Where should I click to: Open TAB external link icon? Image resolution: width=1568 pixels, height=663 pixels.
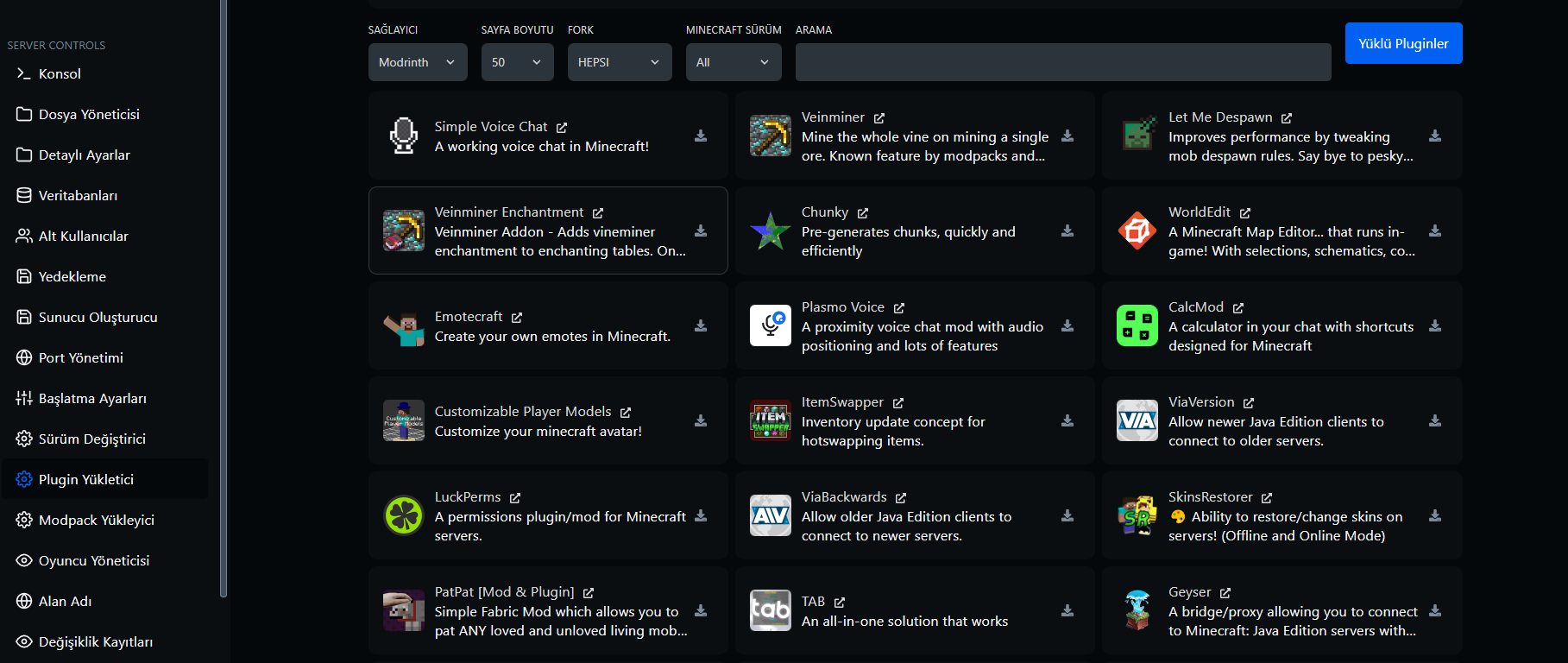(x=840, y=602)
